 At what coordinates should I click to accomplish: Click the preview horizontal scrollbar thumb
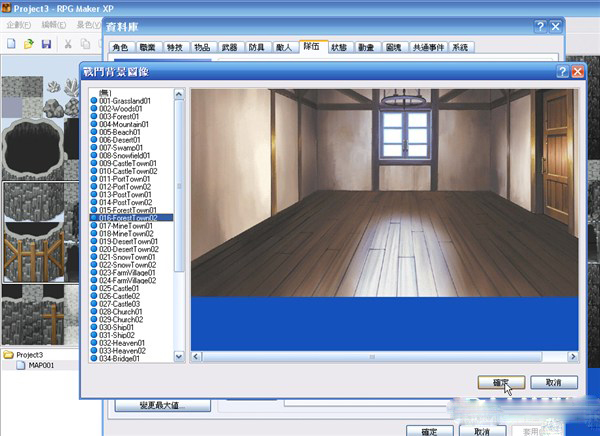(x=372, y=357)
